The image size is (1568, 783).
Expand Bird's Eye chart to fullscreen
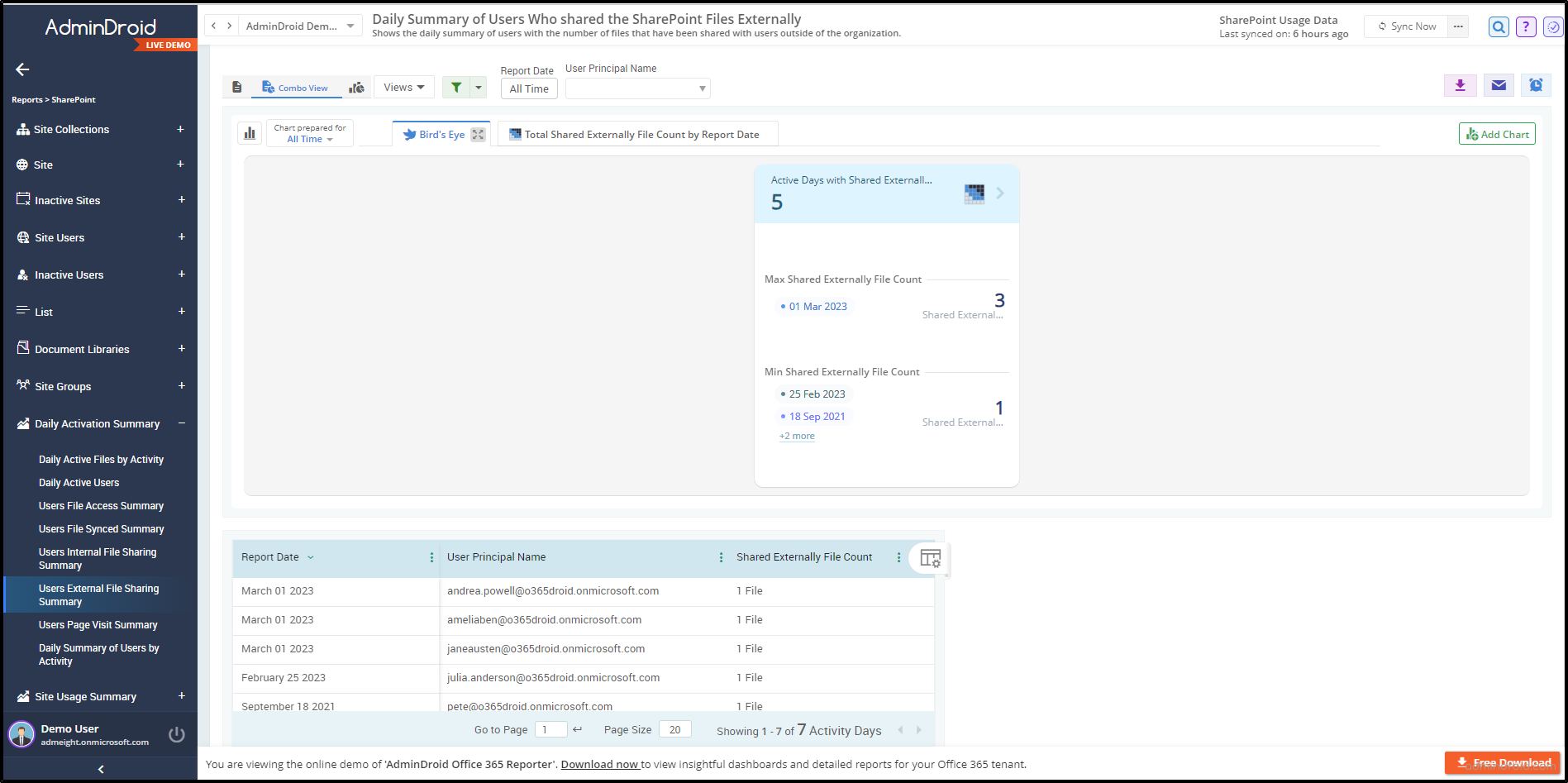coord(477,133)
